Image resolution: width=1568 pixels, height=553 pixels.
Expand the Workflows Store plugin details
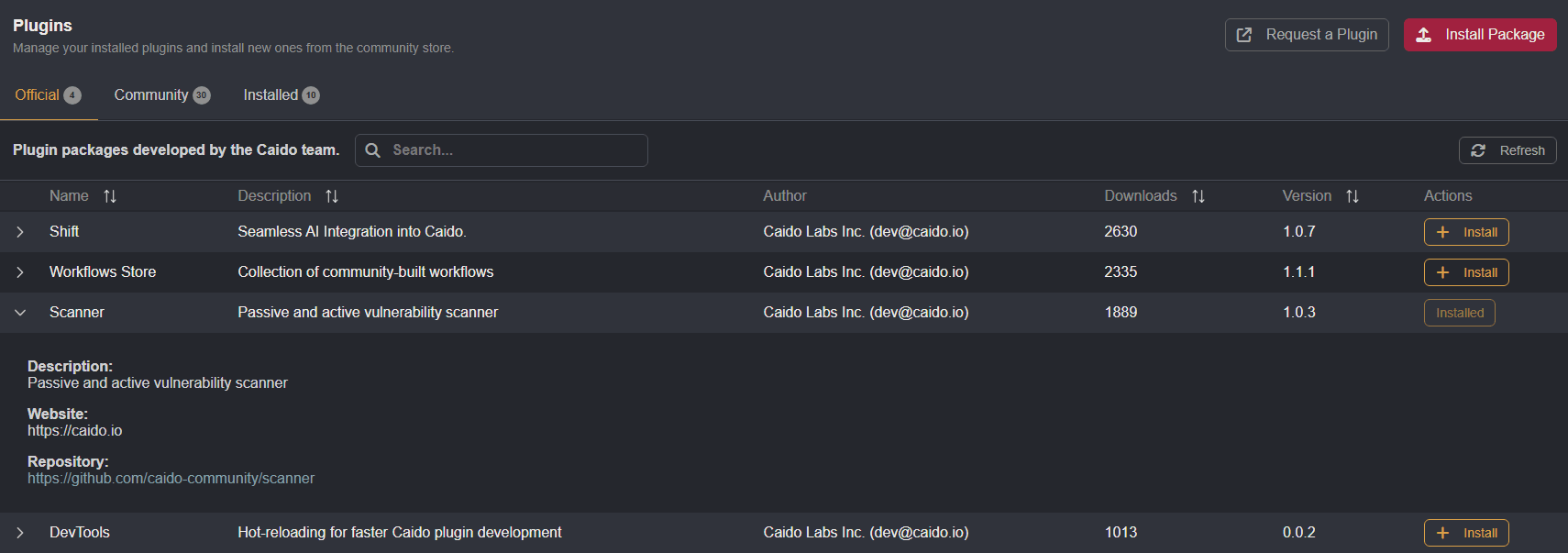(20, 272)
